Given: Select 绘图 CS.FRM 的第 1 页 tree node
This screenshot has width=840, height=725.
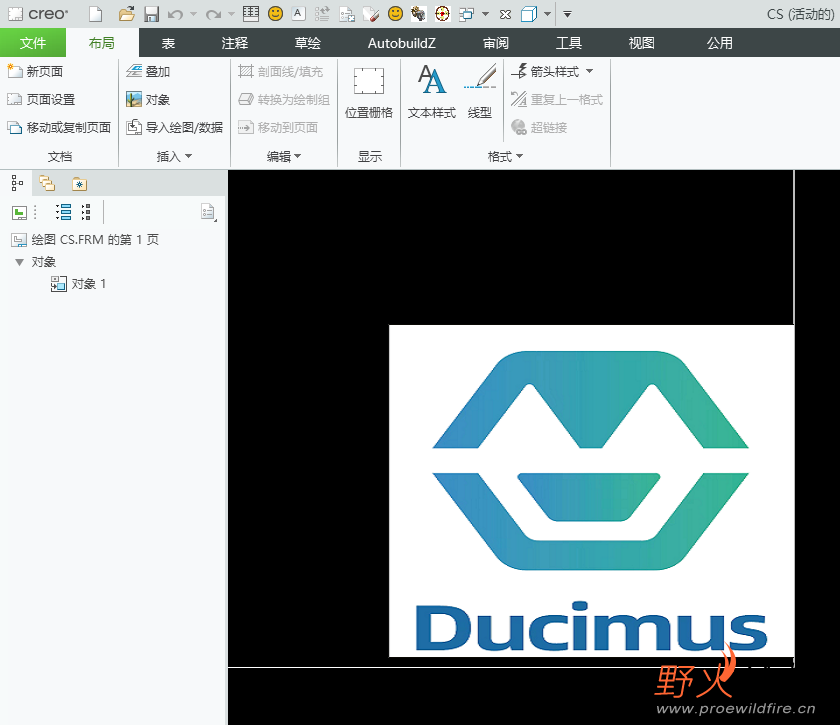Looking at the screenshot, I should pos(85,240).
